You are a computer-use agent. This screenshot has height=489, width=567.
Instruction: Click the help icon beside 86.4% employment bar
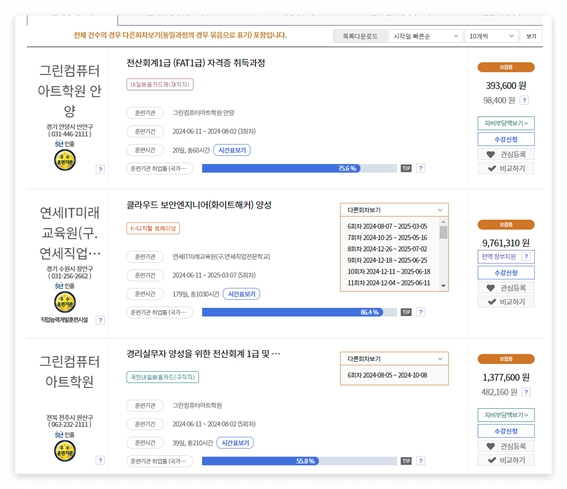click(421, 312)
